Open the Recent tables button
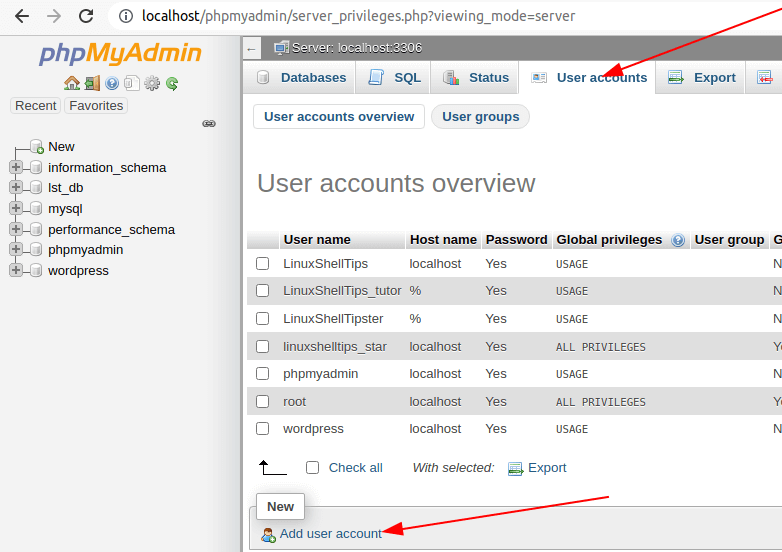Image resolution: width=782 pixels, height=552 pixels. 35,106
